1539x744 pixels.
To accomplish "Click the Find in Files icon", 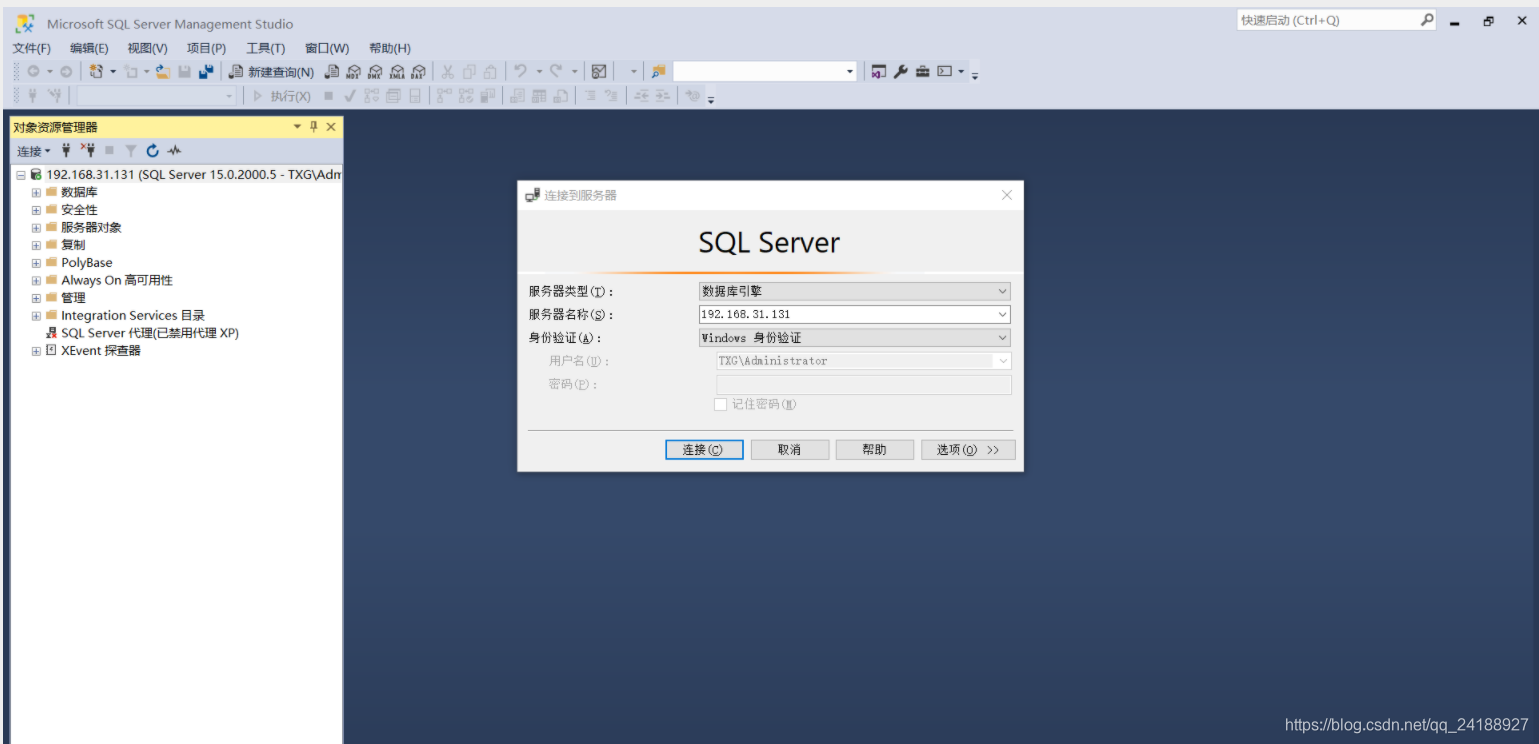I will pos(658,72).
